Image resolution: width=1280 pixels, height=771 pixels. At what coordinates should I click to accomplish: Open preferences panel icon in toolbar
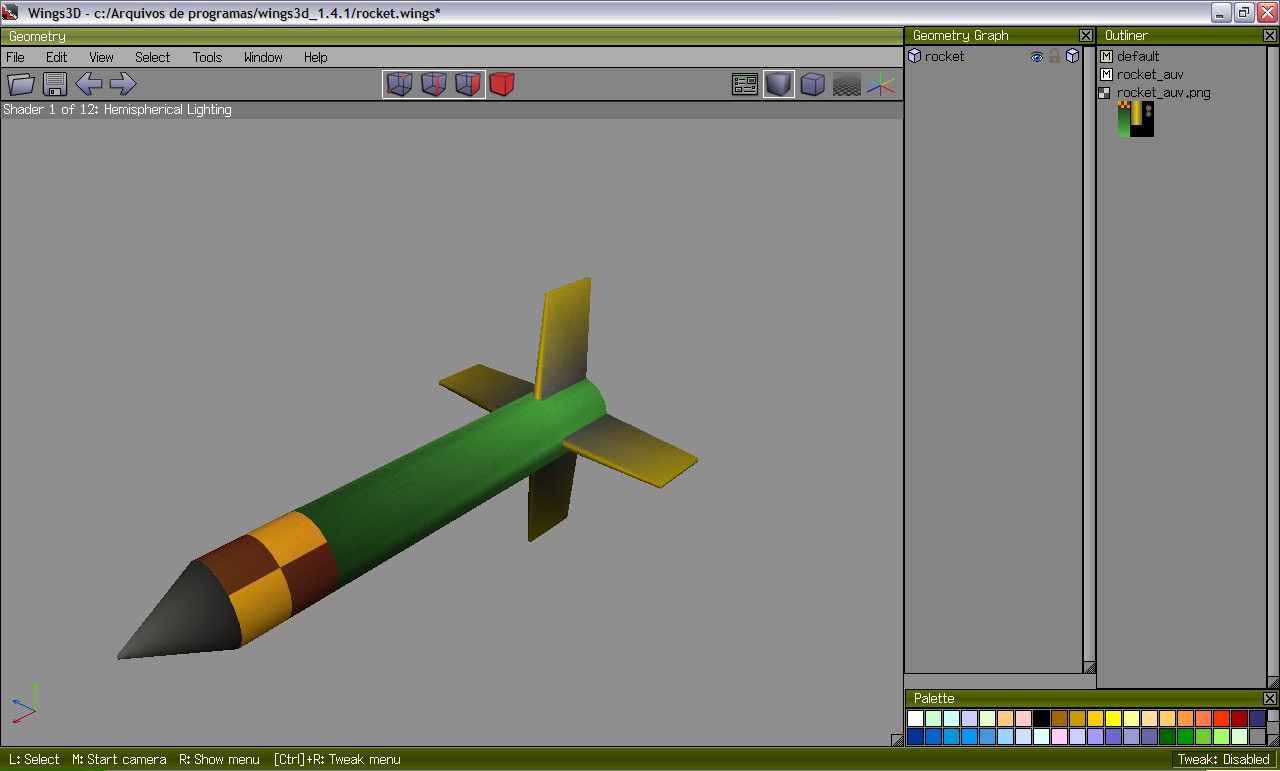point(745,85)
